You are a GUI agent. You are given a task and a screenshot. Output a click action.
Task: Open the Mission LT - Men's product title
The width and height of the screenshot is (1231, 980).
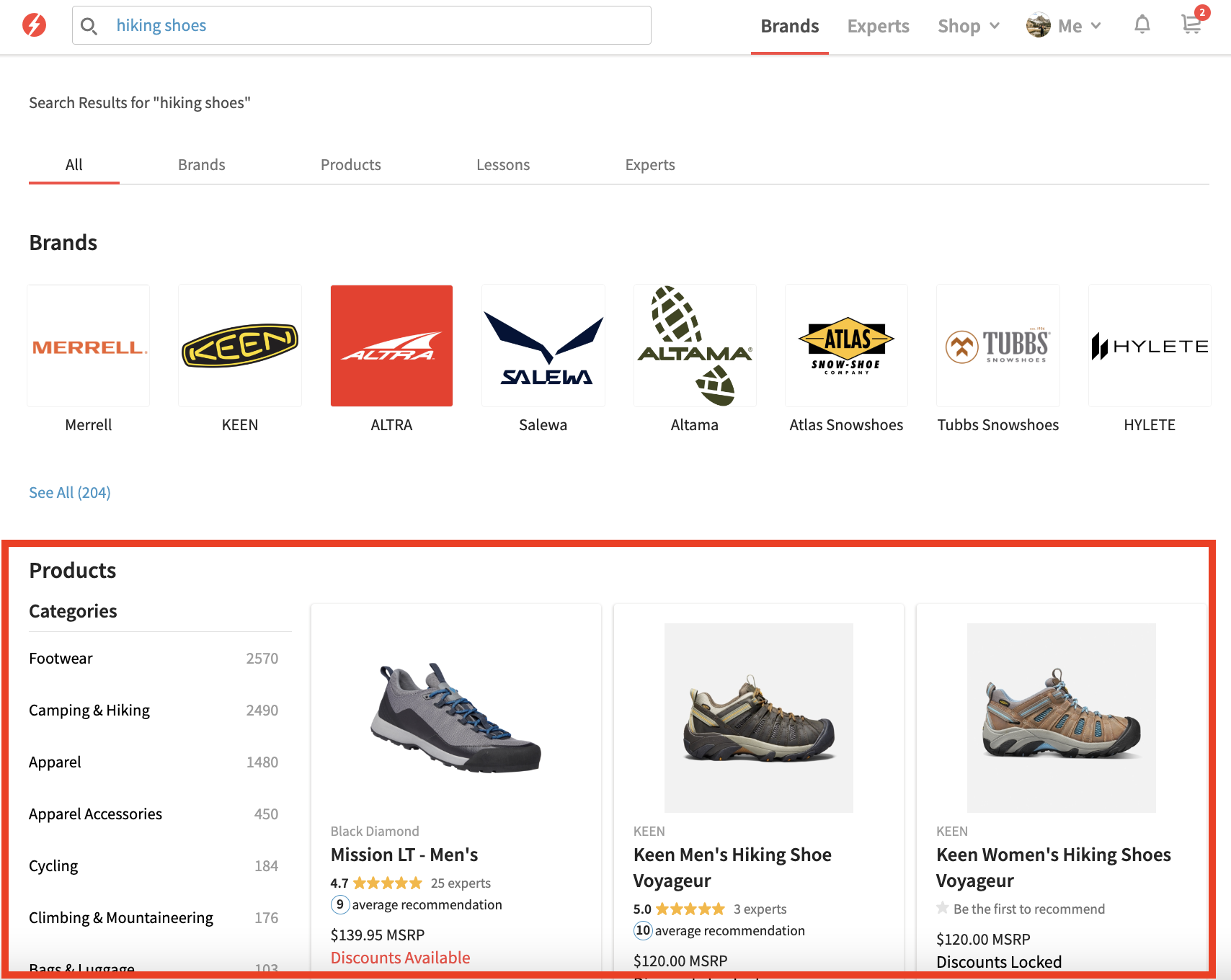pos(404,855)
